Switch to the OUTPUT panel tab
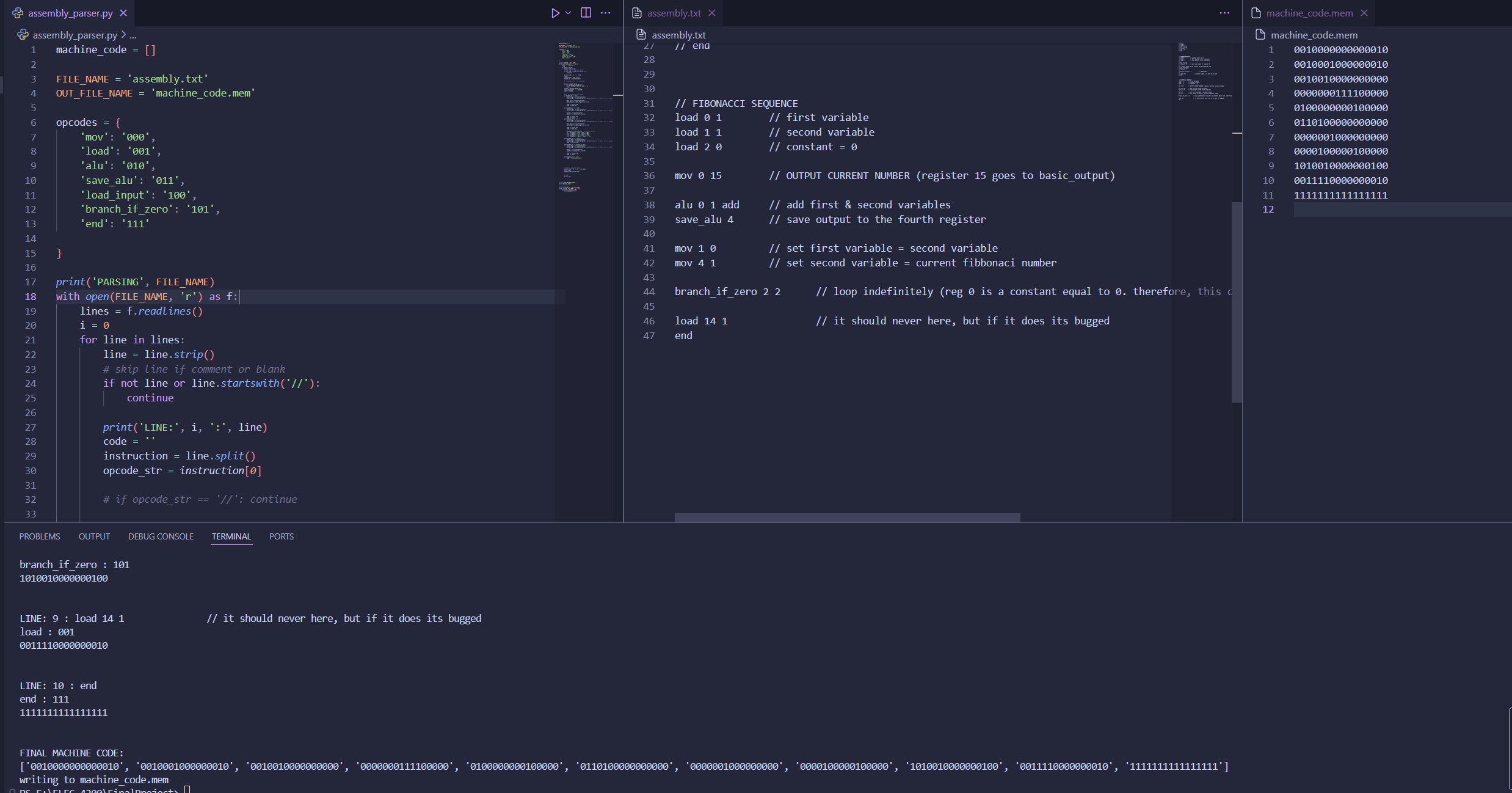Viewport: 1512px width, 793px height. [x=94, y=536]
